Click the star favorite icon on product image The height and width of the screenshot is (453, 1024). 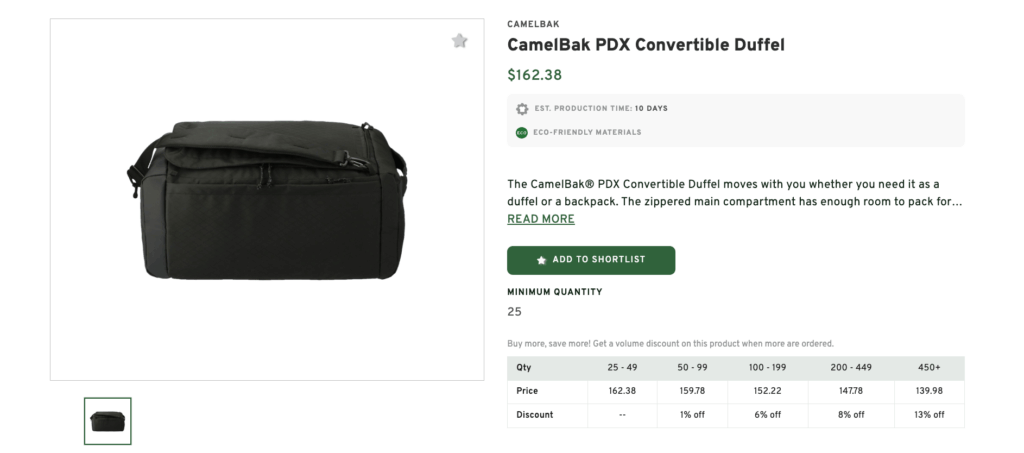(x=459, y=41)
